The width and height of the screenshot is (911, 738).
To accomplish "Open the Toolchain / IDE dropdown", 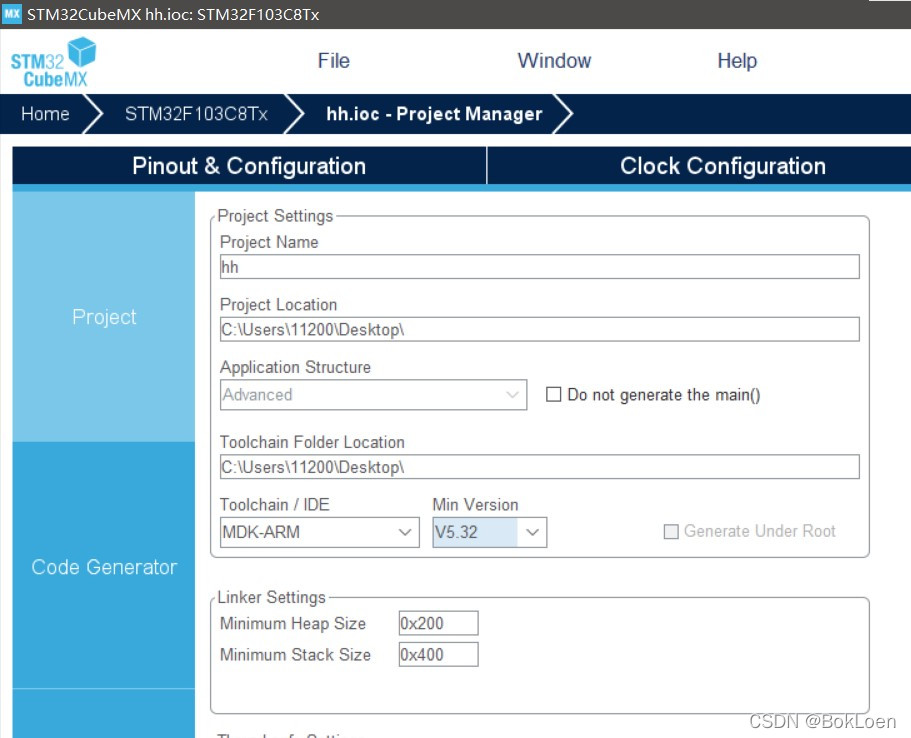I will [x=319, y=532].
